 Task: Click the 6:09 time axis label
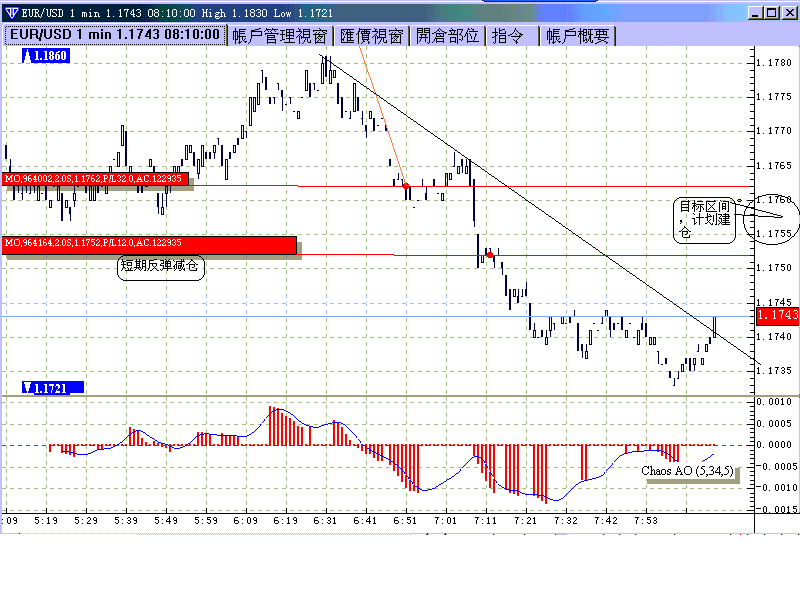pyautogui.click(x=245, y=521)
